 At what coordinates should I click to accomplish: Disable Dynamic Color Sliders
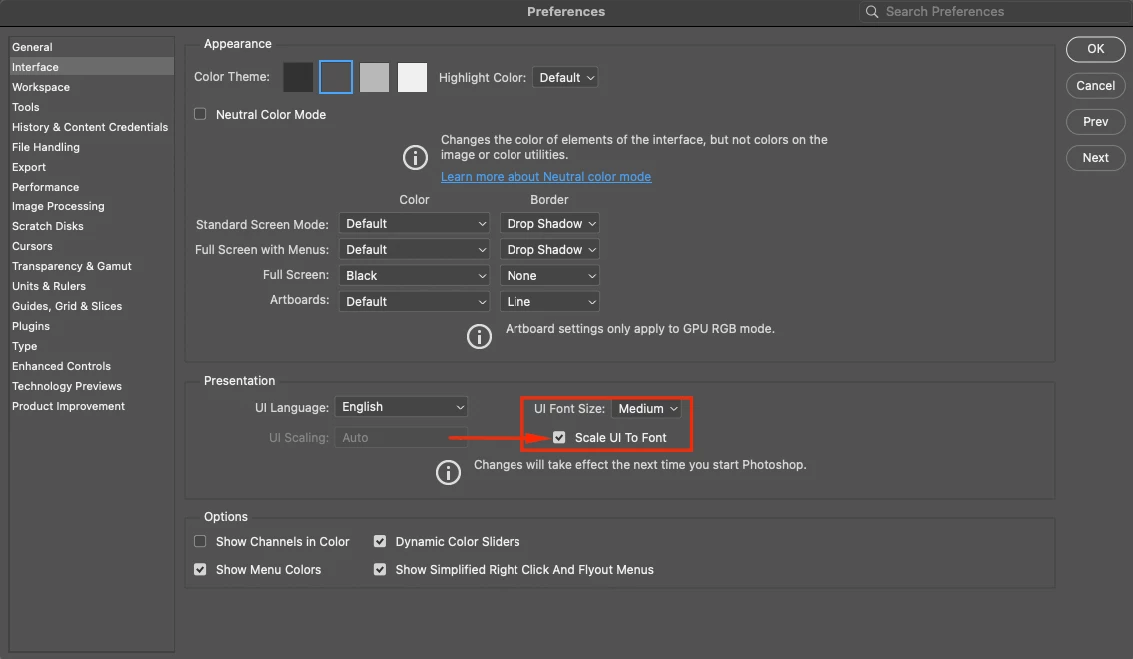click(380, 541)
